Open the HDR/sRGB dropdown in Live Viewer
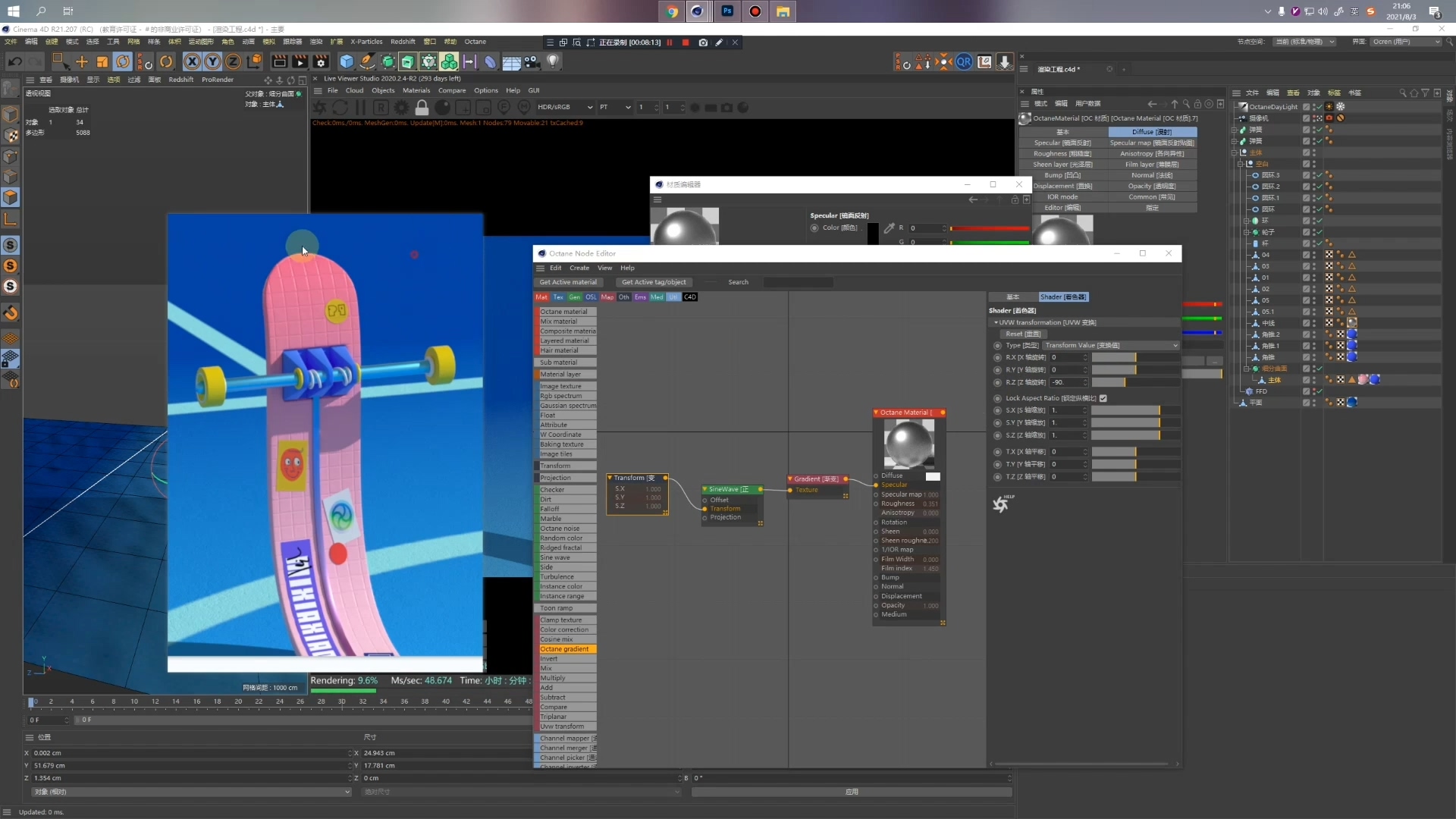The image size is (1456, 819). 565,107
